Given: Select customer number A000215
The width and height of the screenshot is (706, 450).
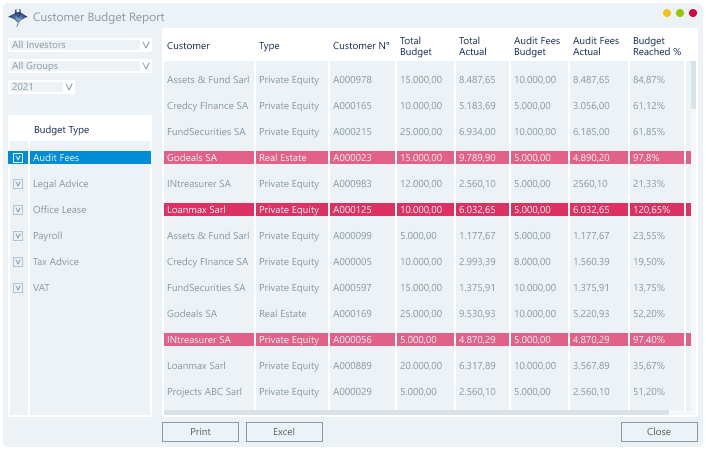Looking at the screenshot, I should [352, 132].
